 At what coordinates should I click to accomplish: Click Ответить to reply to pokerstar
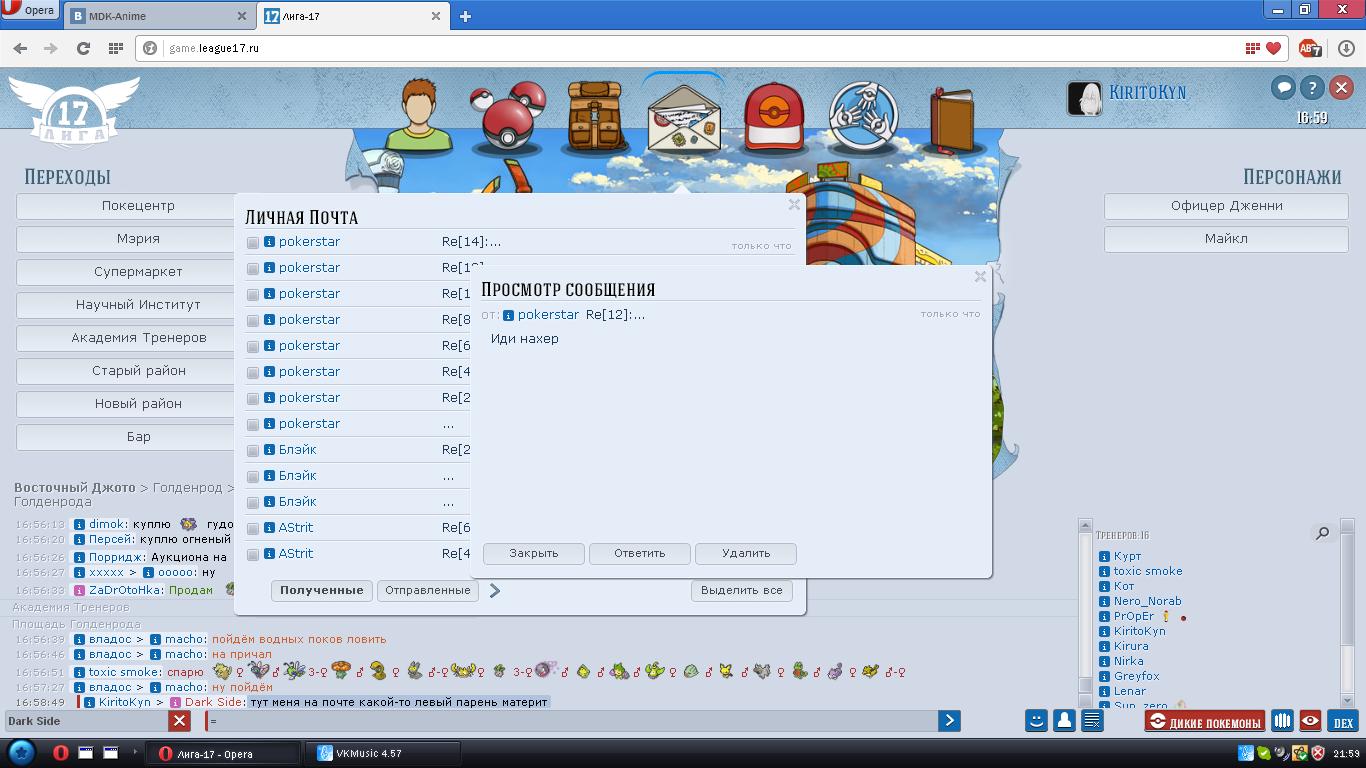tap(640, 554)
